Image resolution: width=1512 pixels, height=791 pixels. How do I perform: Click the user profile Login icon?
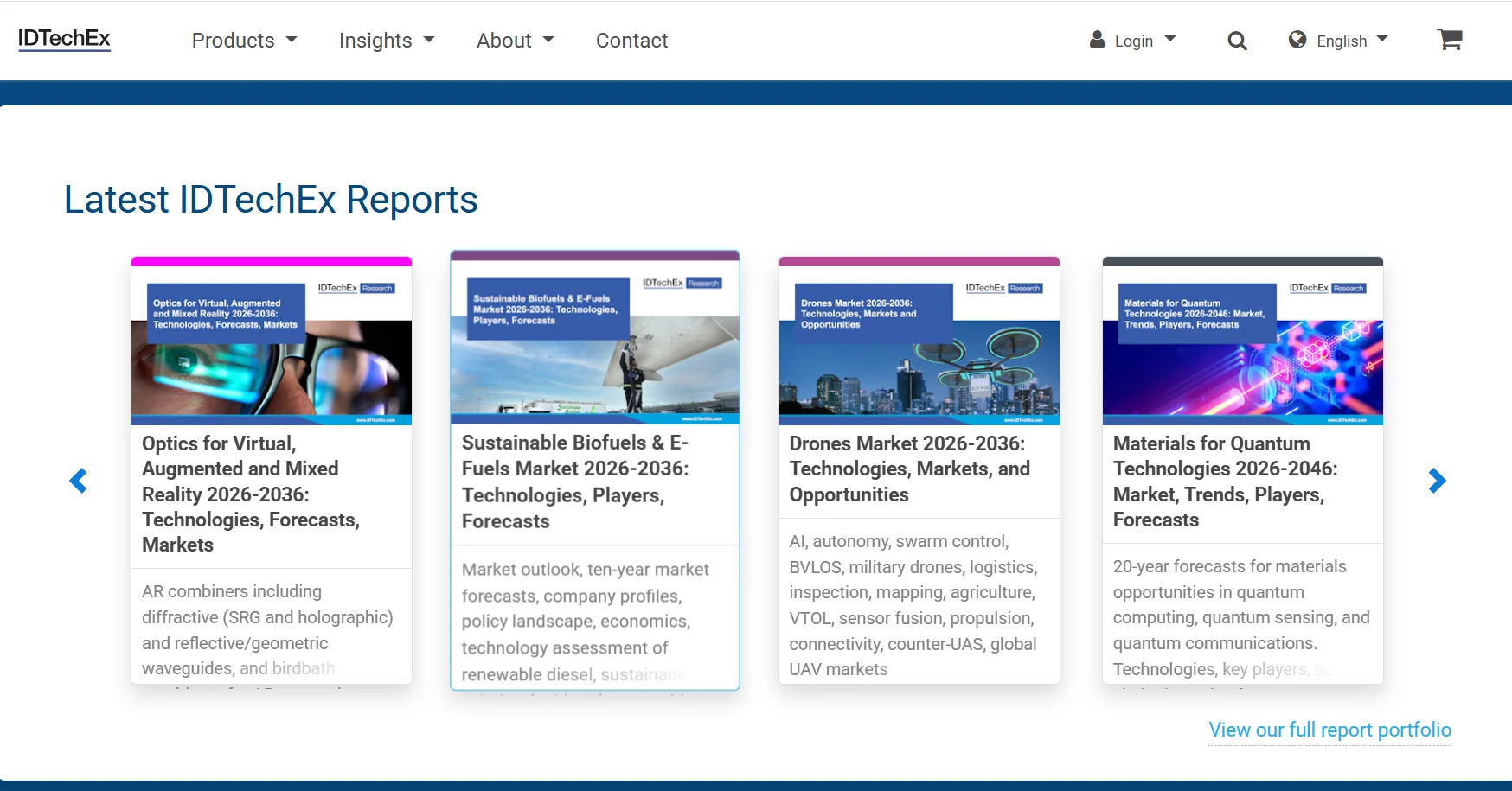click(1097, 40)
